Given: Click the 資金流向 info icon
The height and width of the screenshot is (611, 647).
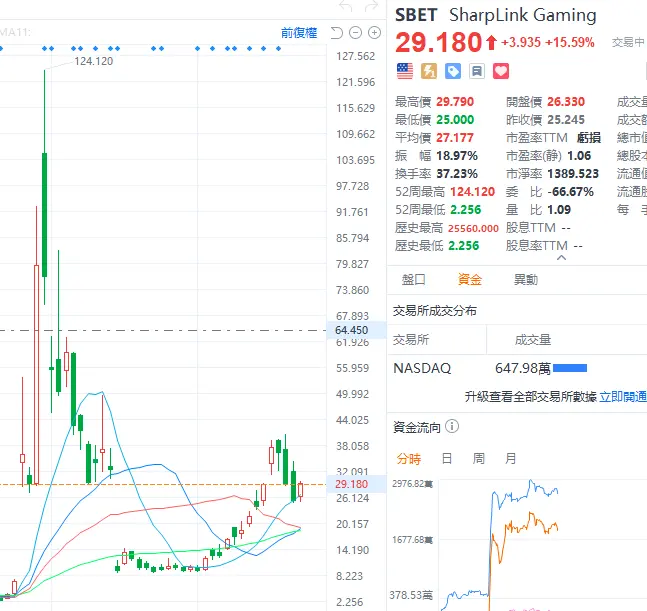Looking at the screenshot, I should (x=452, y=426).
